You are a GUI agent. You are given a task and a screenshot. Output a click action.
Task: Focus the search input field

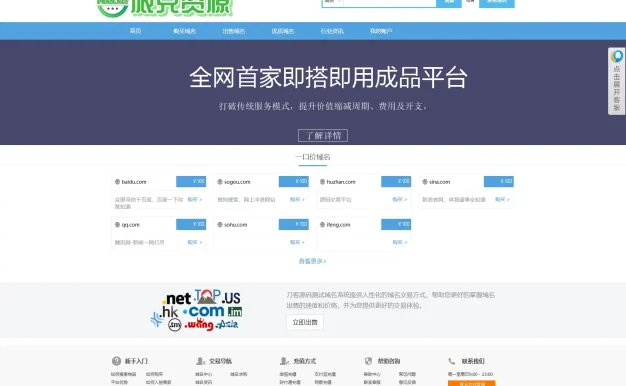tap(389, 2)
